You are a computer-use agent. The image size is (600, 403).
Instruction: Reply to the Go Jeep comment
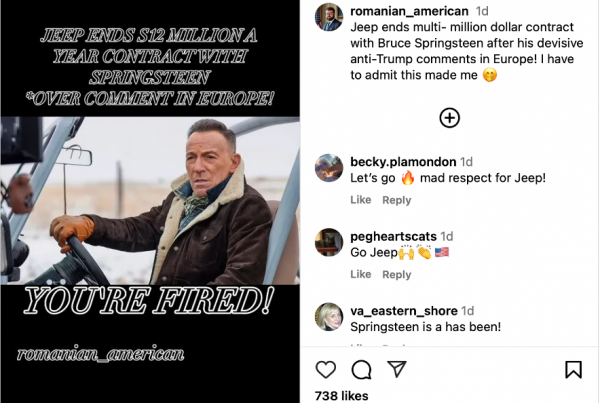coord(396,275)
